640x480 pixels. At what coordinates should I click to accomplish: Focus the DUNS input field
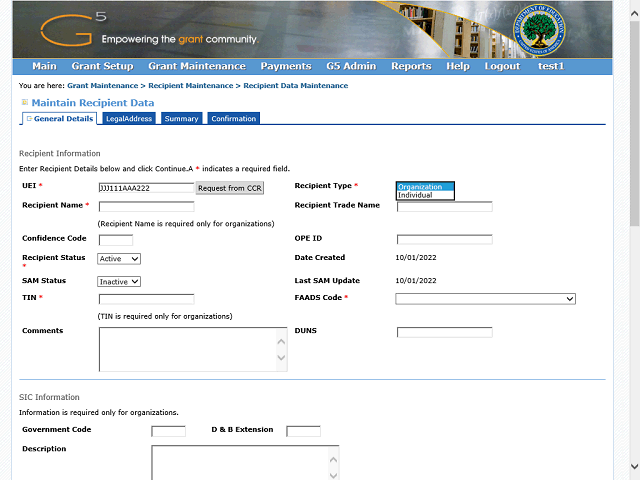tap(444, 332)
